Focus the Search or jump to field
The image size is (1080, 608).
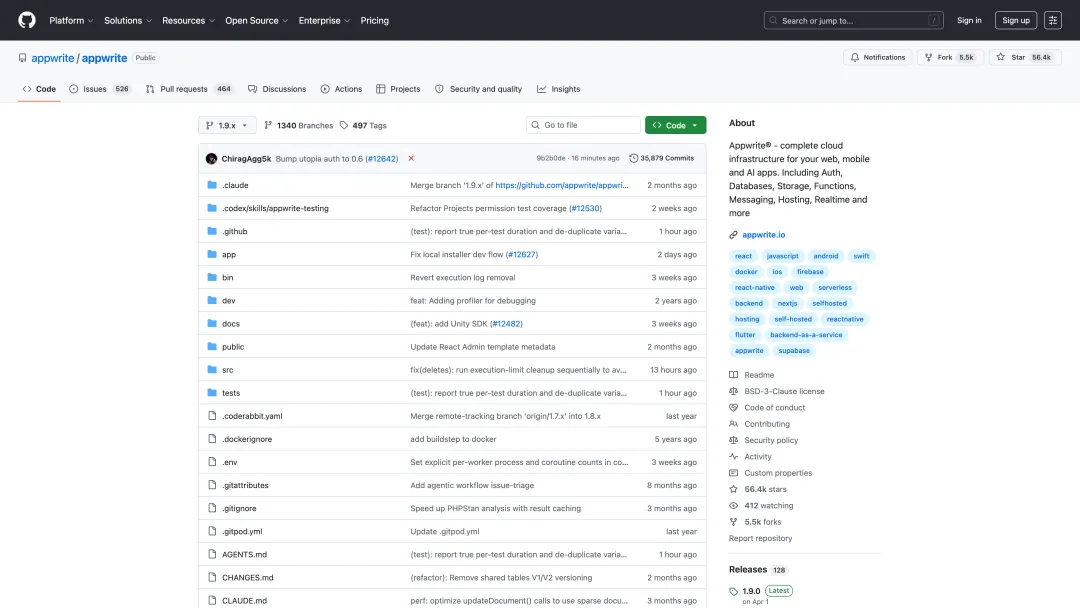point(853,21)
